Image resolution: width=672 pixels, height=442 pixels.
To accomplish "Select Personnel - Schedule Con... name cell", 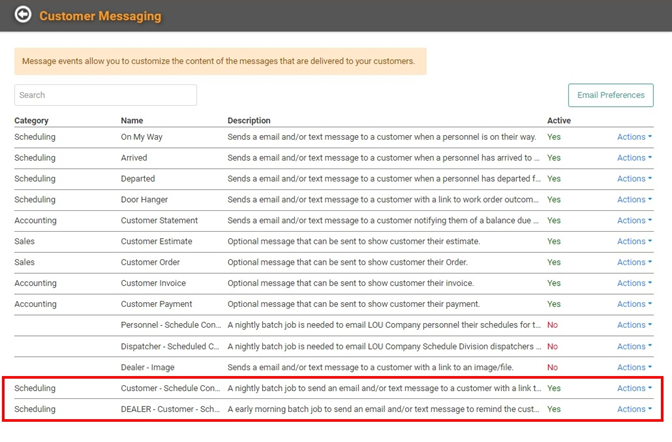I will click(171, 325).
